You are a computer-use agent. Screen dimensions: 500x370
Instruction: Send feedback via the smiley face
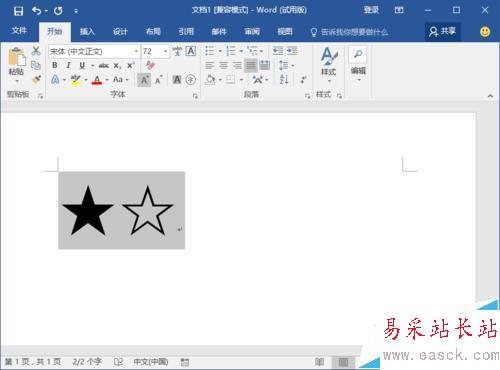485,32
